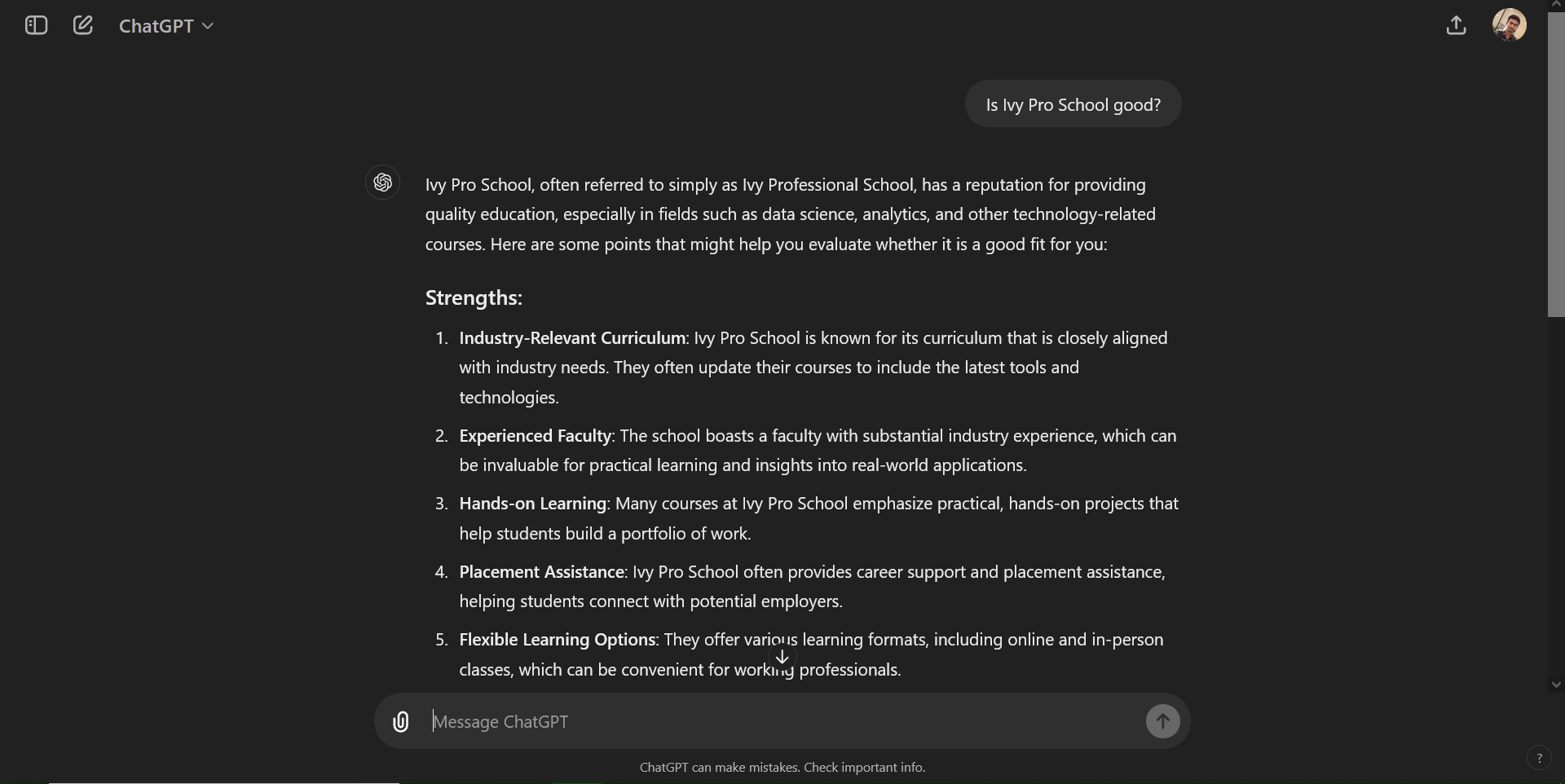The image size is (1565, 784).
Task: Open your profile avatar menu
Action: [x=1510, y=24]
